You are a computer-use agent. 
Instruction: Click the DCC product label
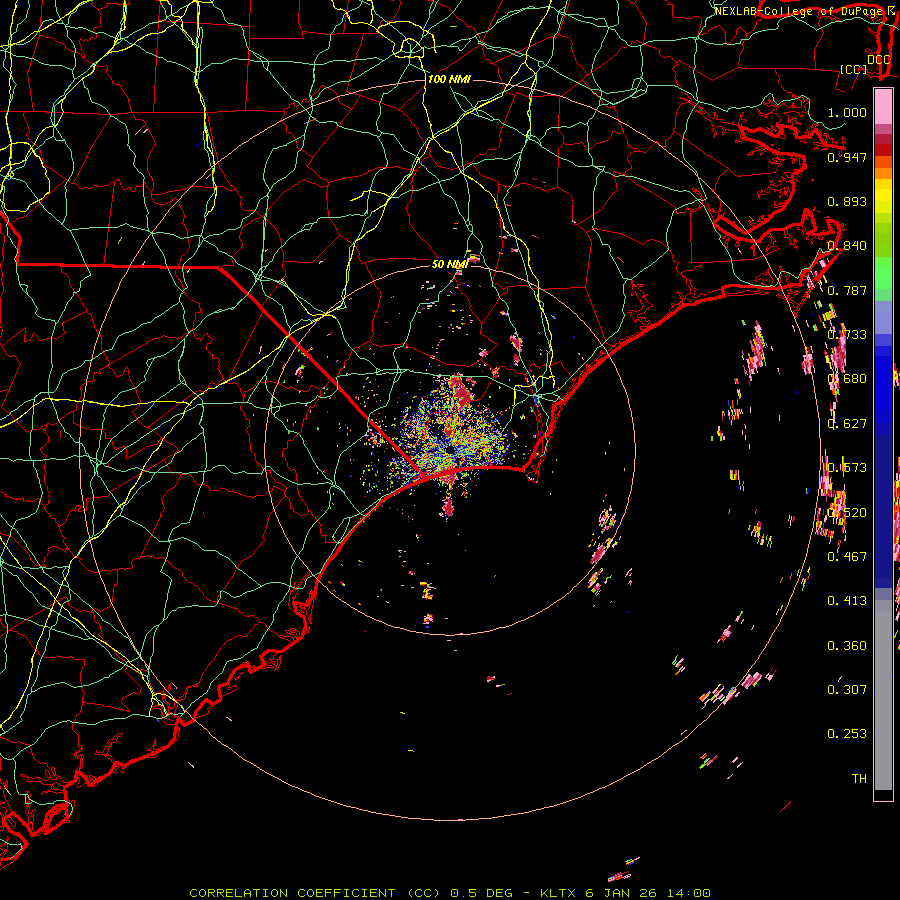[x=878, y=60]
